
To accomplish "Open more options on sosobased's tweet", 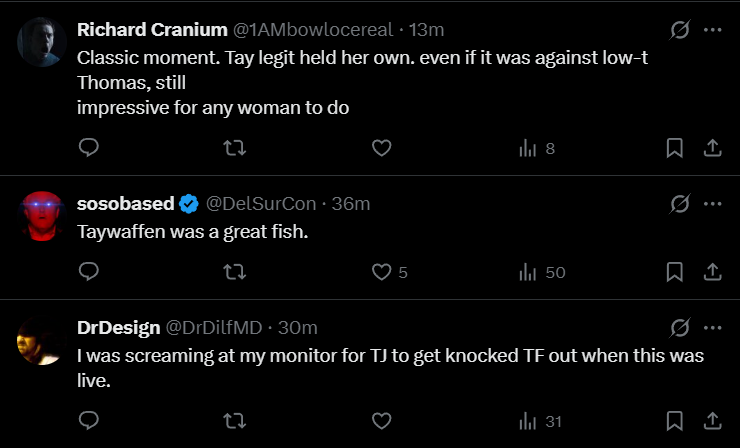I will coord(713,203).
